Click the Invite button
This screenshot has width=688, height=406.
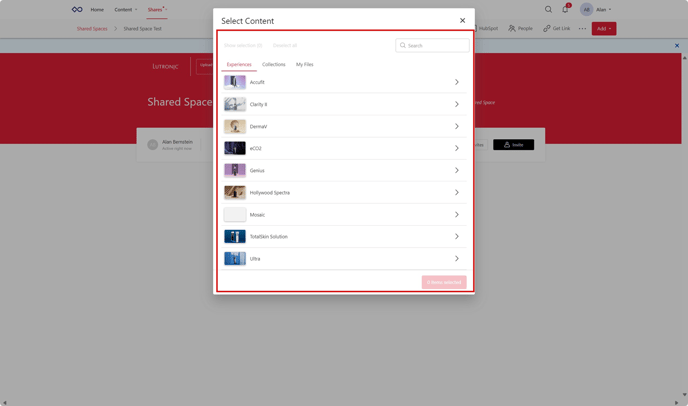513,145
